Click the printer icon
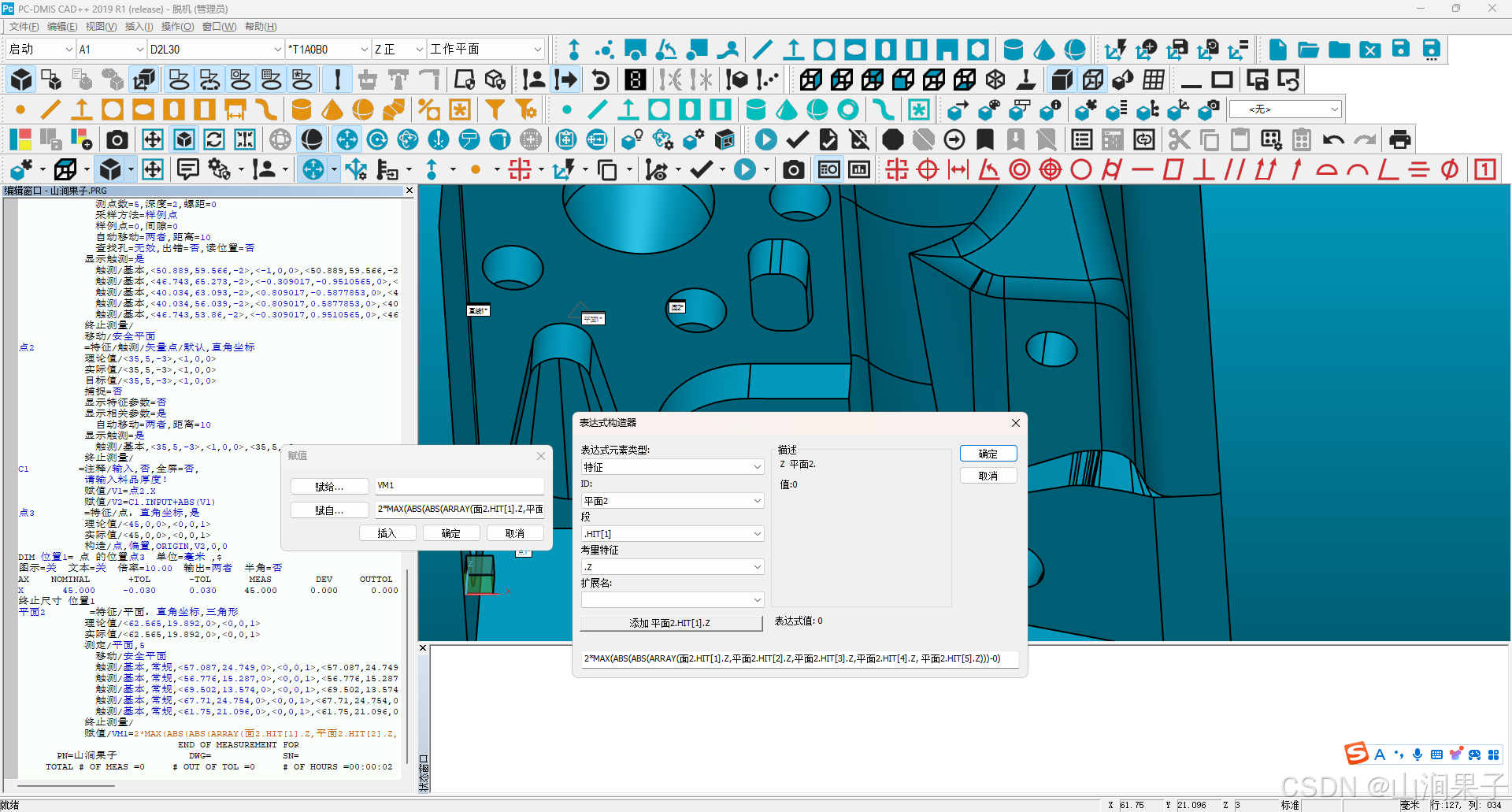 1400,139
